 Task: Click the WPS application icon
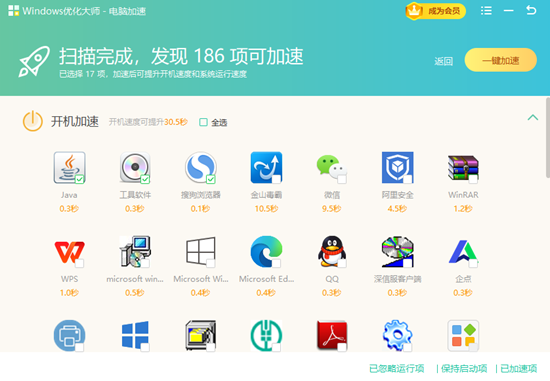tap(69, 252)
